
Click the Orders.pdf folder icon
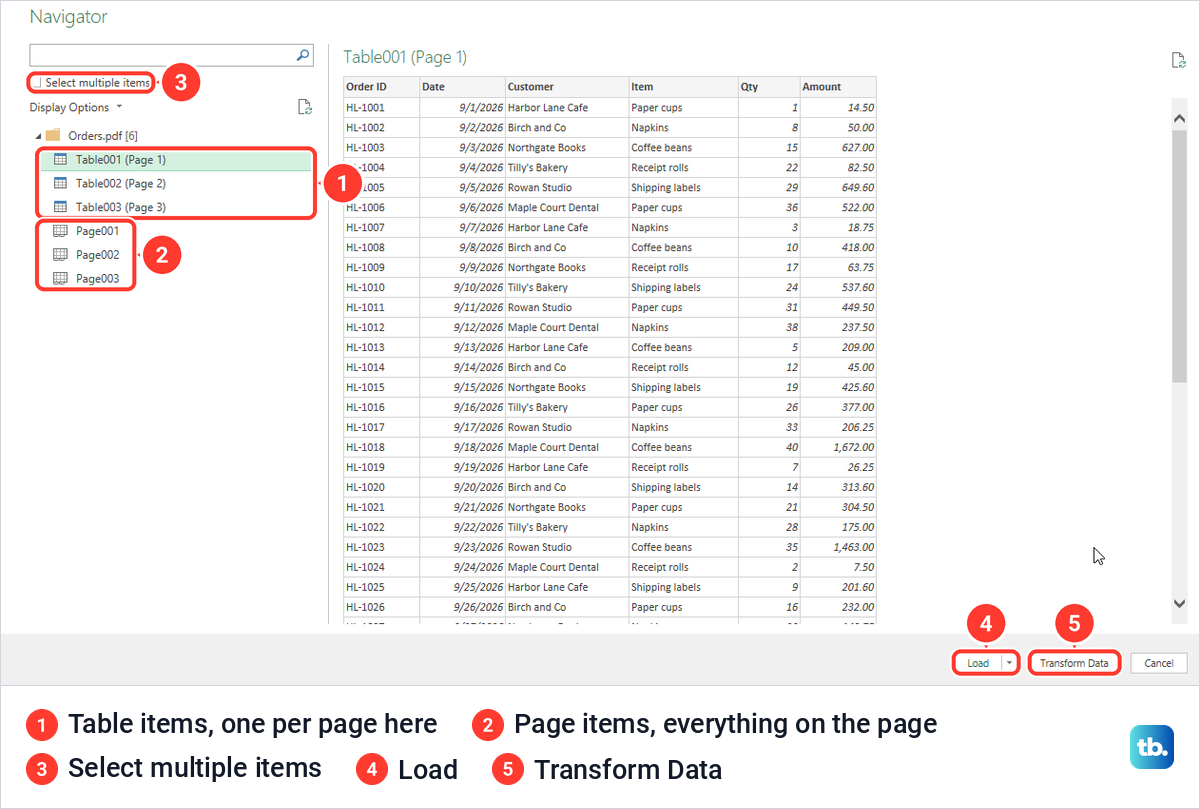coord(53,135)
